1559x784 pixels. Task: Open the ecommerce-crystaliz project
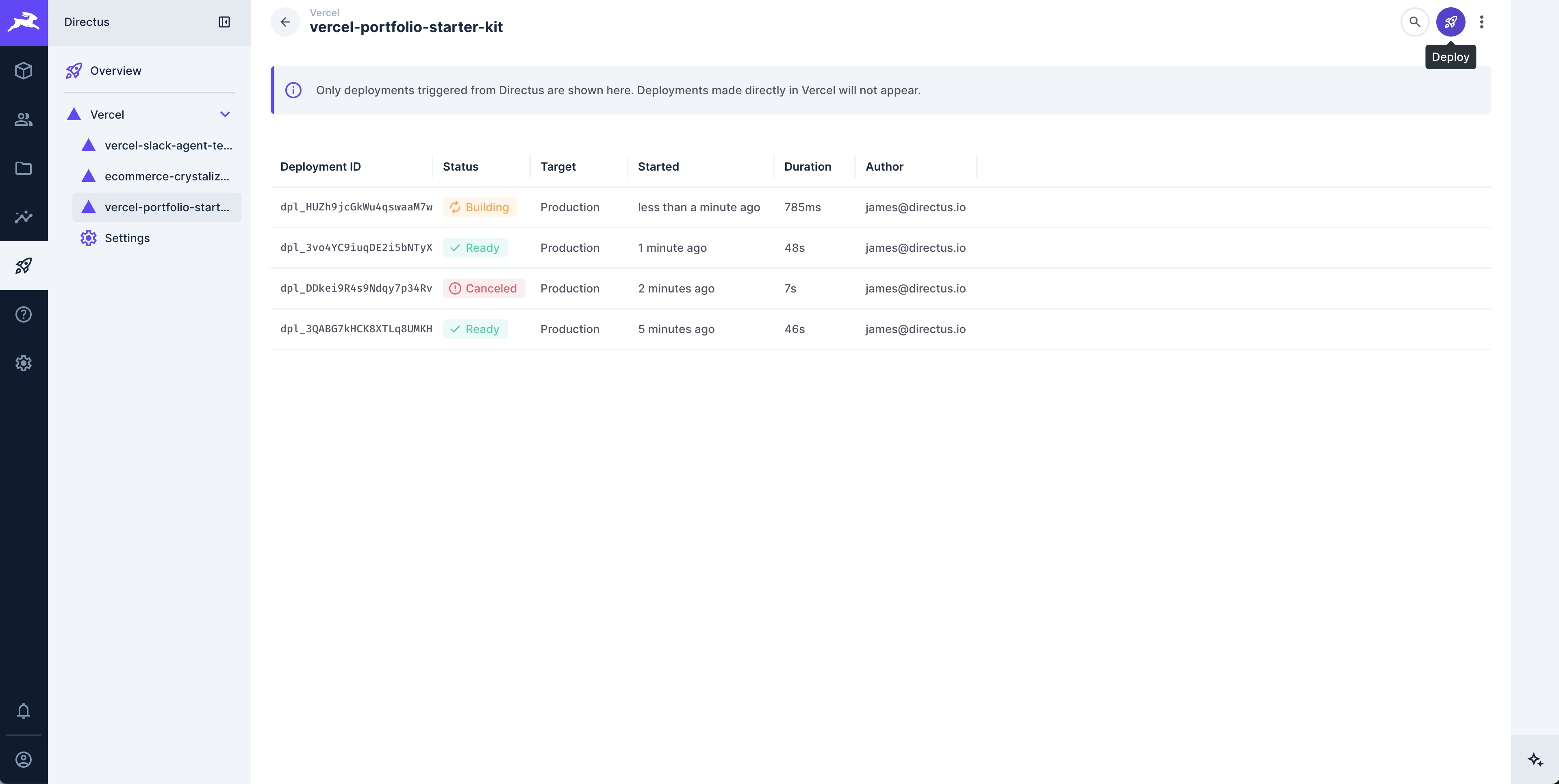coord(167,176)
